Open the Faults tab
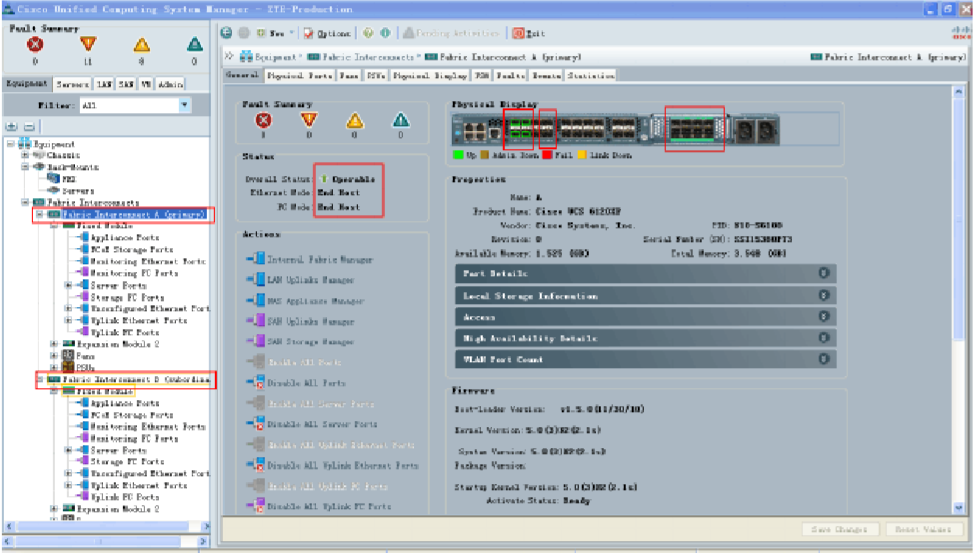Viewport: 974px width, 553px height. pyautogui.click(x=511, y=75)
